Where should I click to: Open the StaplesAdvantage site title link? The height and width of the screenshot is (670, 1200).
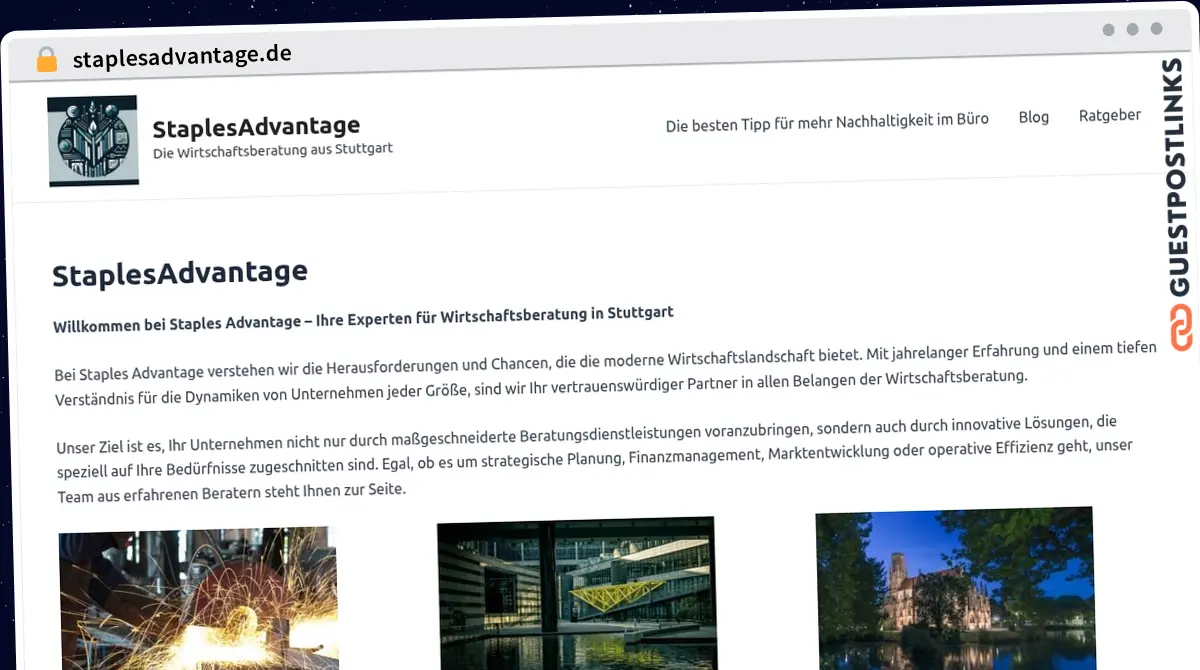tap(256, 127)
